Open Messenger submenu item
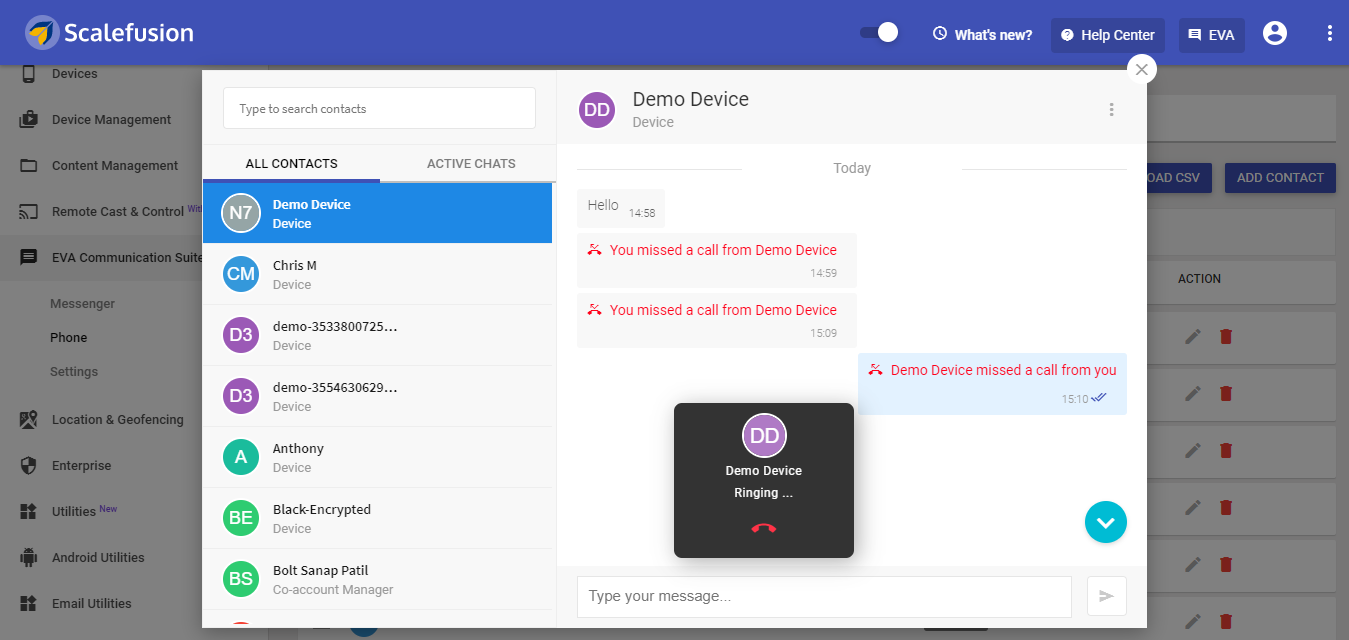 pyautogui.click(x=83, y=303)
